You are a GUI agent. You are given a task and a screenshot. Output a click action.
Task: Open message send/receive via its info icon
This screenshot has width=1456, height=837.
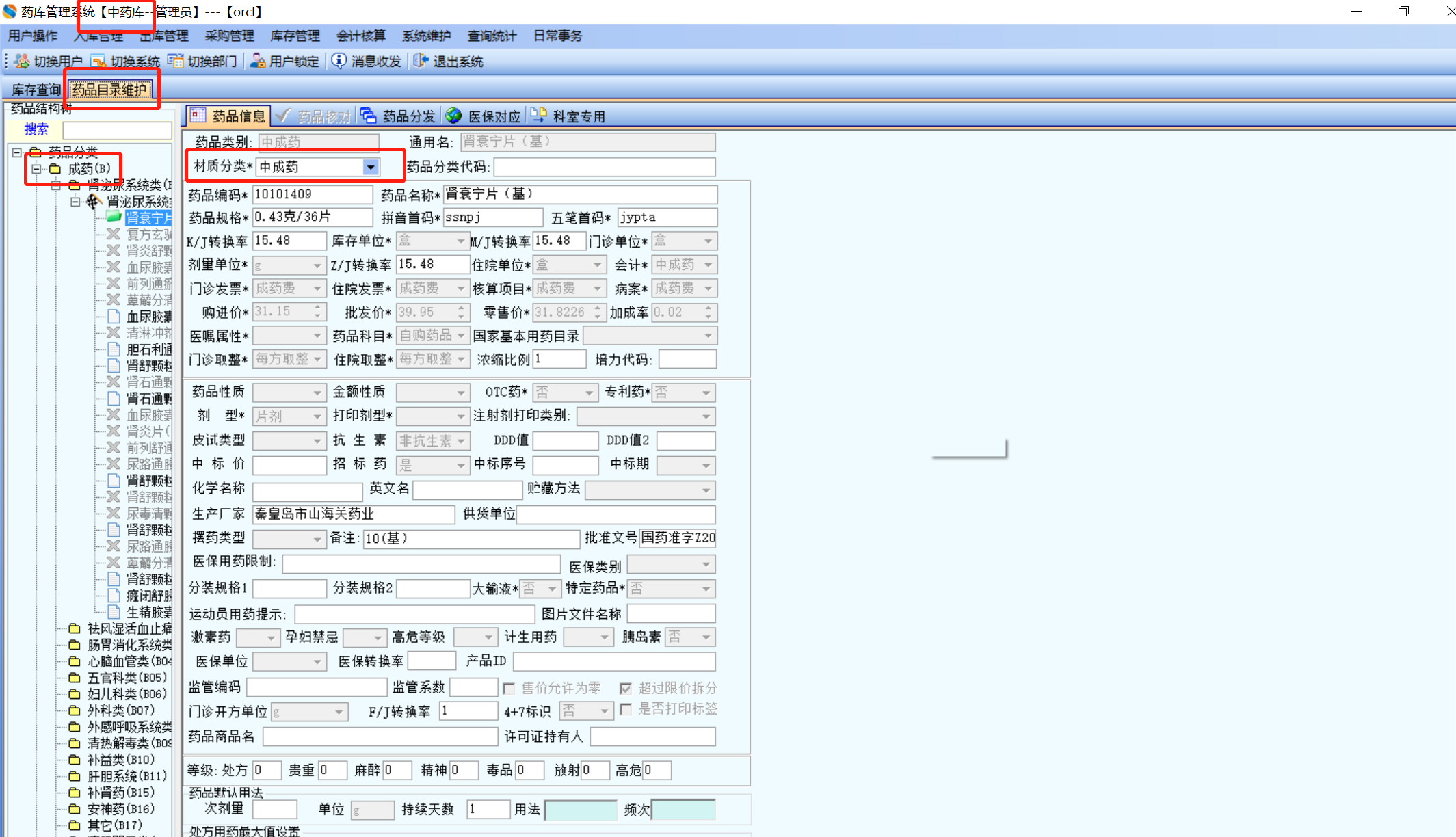click(x=339, y=62)
